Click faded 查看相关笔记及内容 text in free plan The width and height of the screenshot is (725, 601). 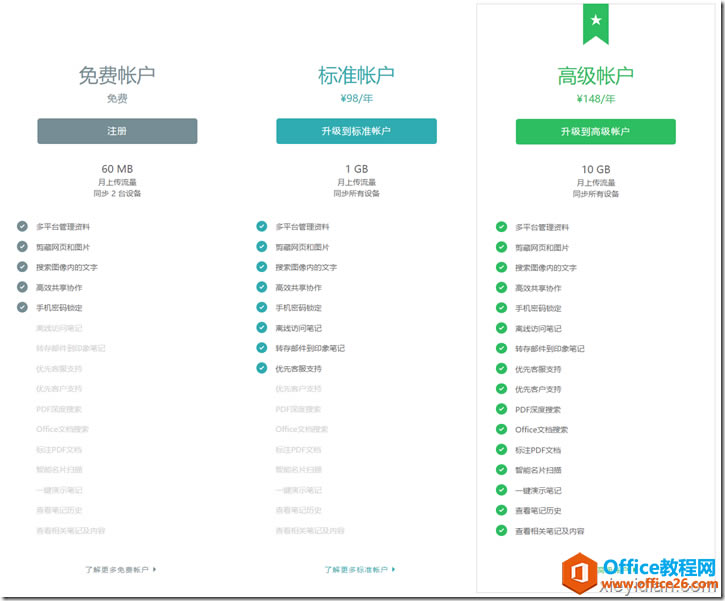[71, 531]
